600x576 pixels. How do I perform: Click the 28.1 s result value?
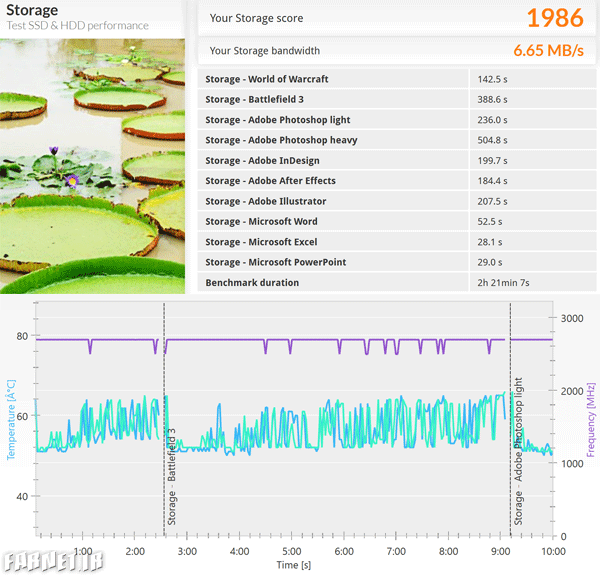[x=490, y=242]
